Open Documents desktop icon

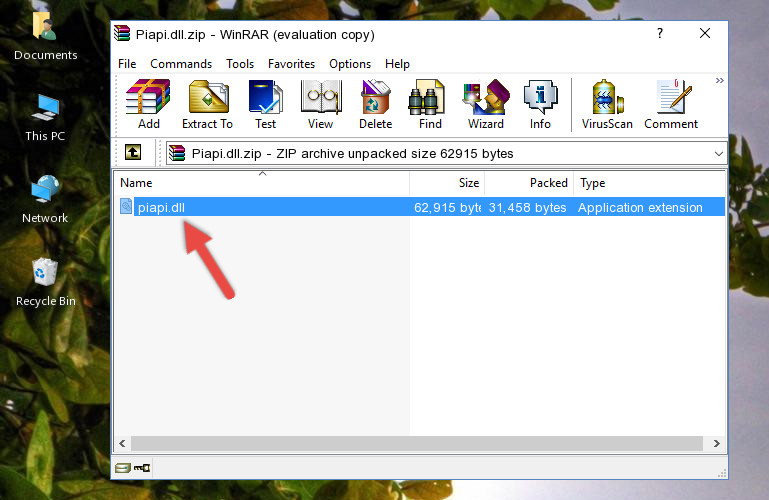(45, 35)
